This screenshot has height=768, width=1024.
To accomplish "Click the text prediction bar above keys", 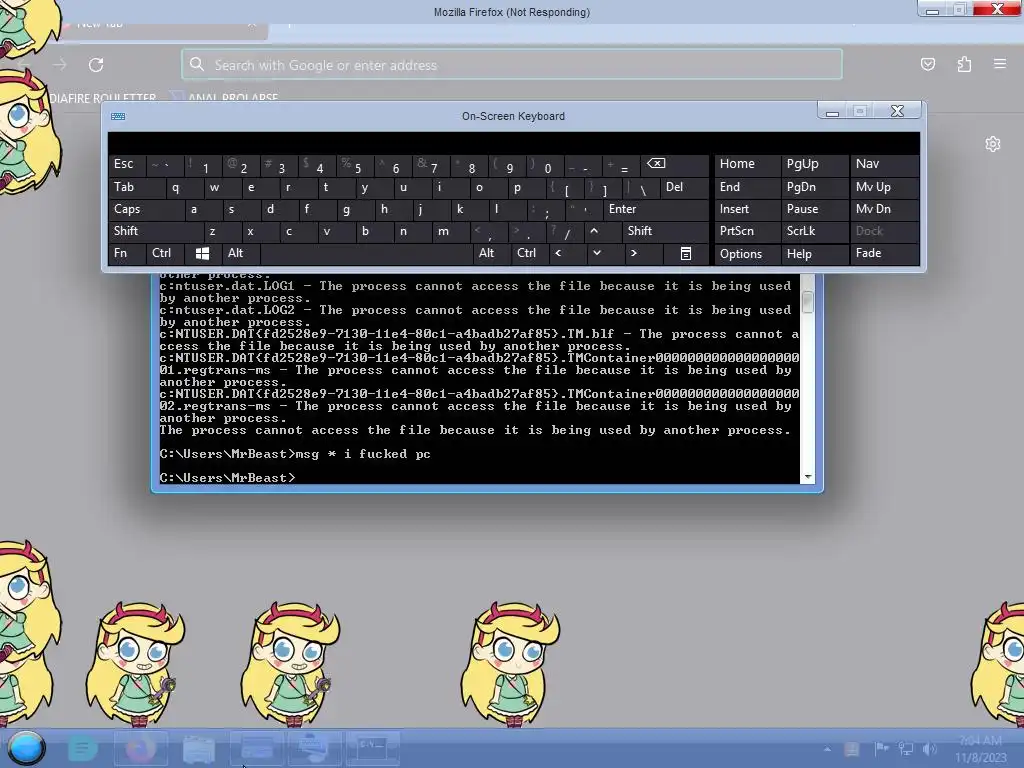I will point(514,142).
